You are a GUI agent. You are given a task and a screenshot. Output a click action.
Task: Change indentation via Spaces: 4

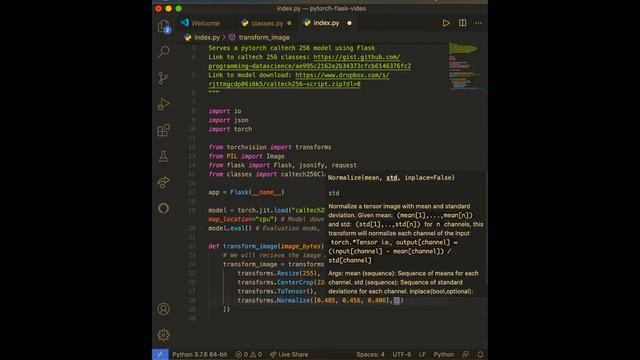coord(370,354)
